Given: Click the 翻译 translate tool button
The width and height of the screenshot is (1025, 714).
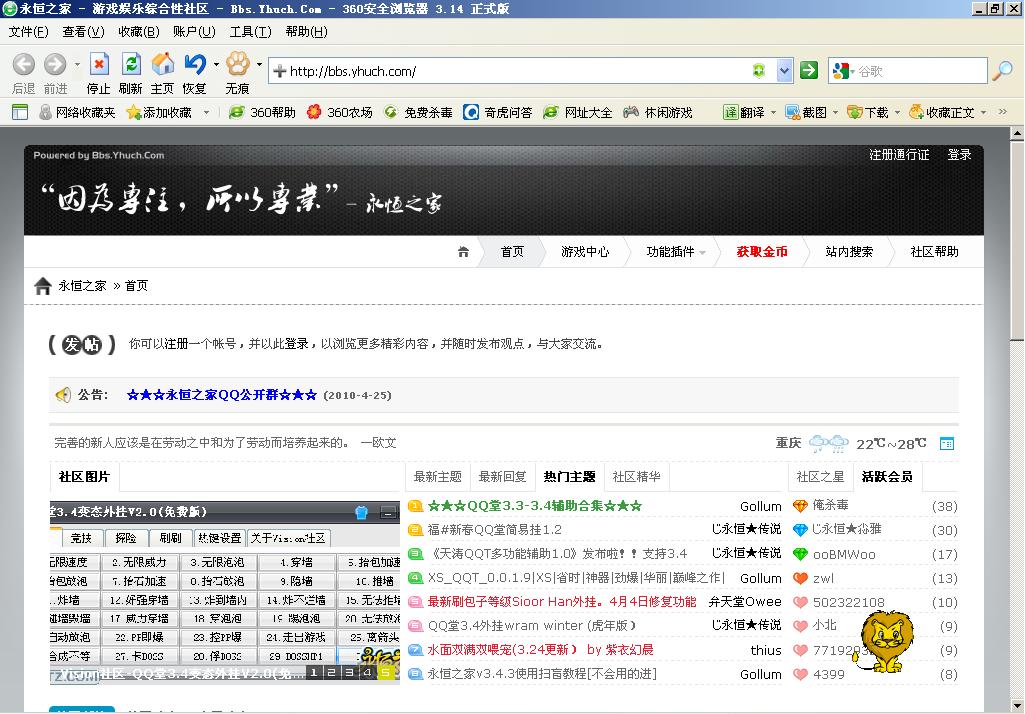Looking at the screenshot, I should (744, 112).
